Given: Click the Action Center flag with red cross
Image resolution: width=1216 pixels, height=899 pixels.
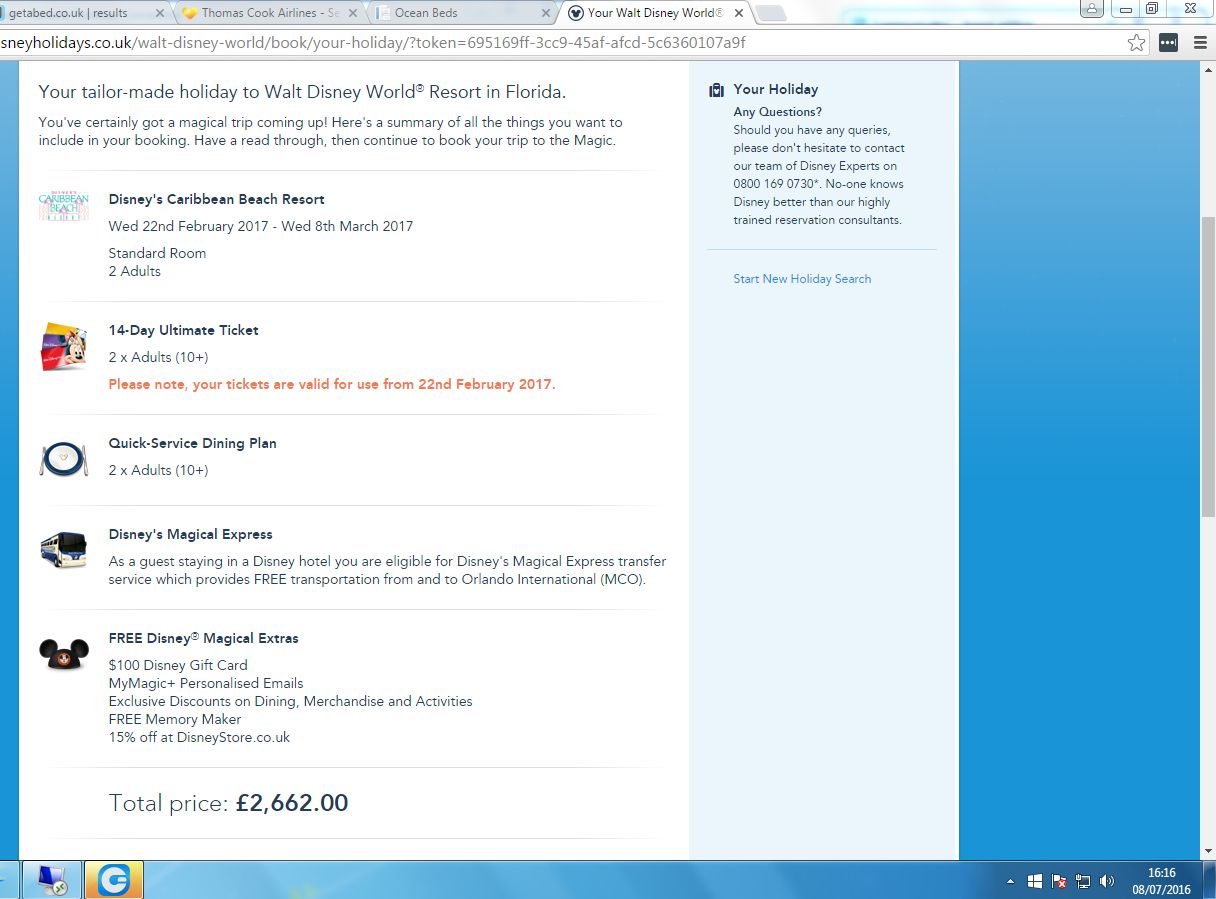Looking at the screenshot, I should [1059, 881].
